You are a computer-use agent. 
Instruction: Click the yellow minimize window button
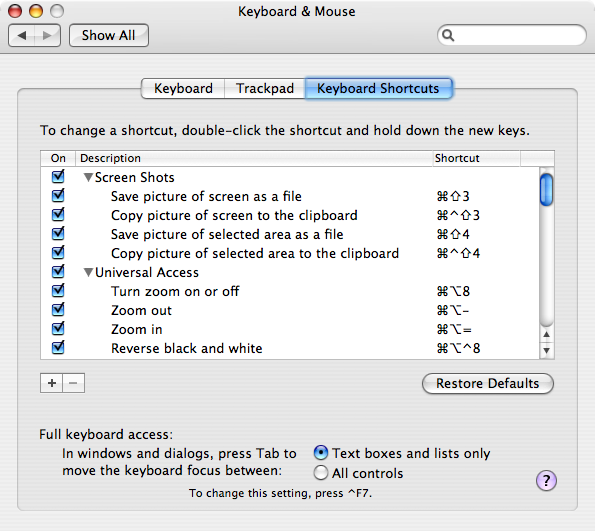[x=36, y=11]
